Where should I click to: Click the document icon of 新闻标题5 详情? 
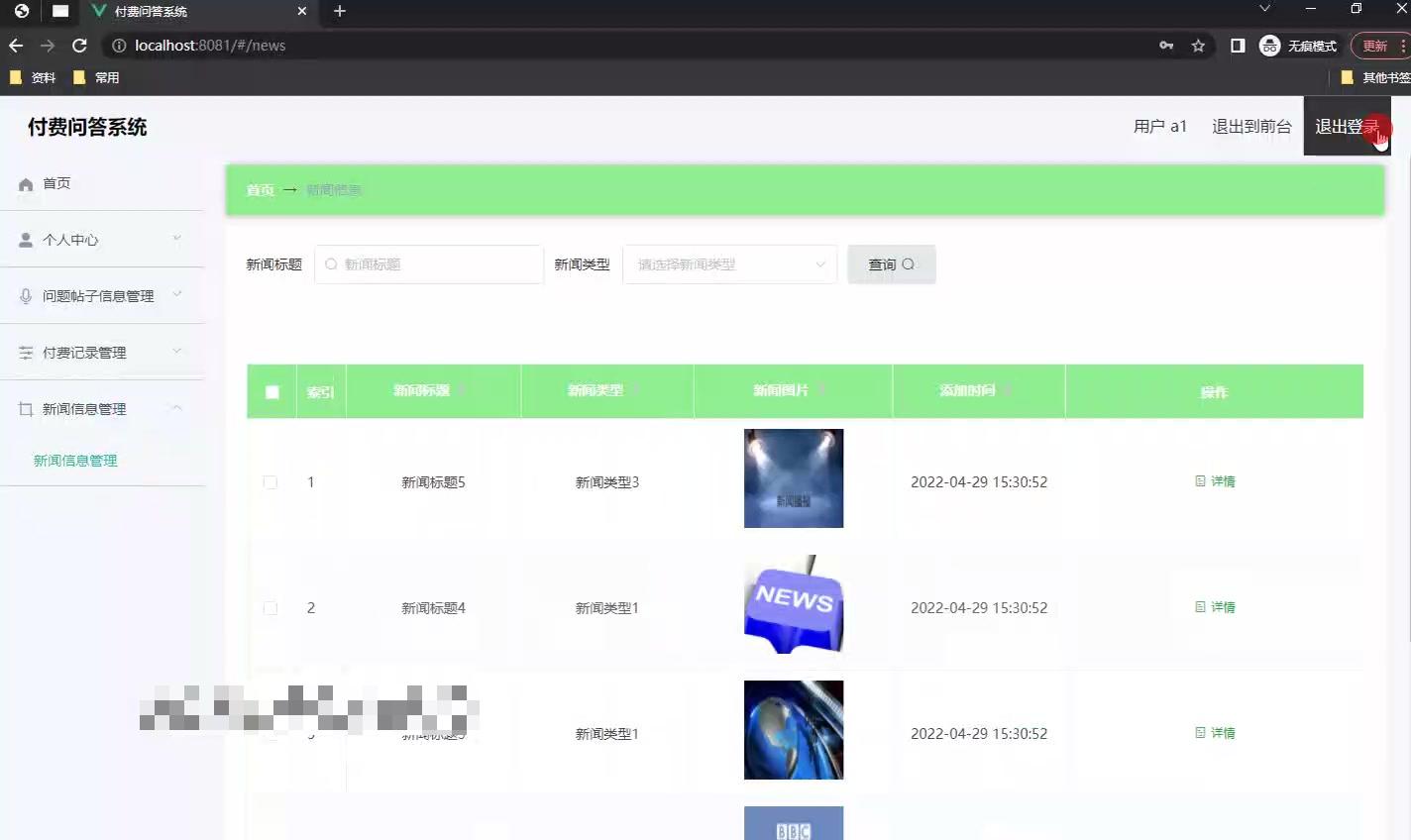tap(1200, 481)
